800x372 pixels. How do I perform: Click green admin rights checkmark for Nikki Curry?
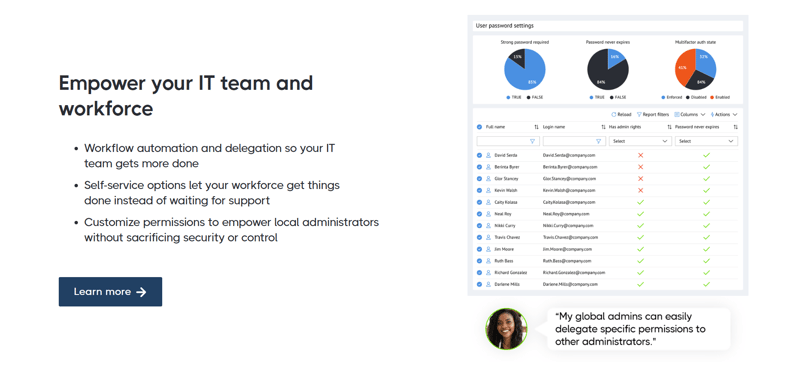click(641, 226)
